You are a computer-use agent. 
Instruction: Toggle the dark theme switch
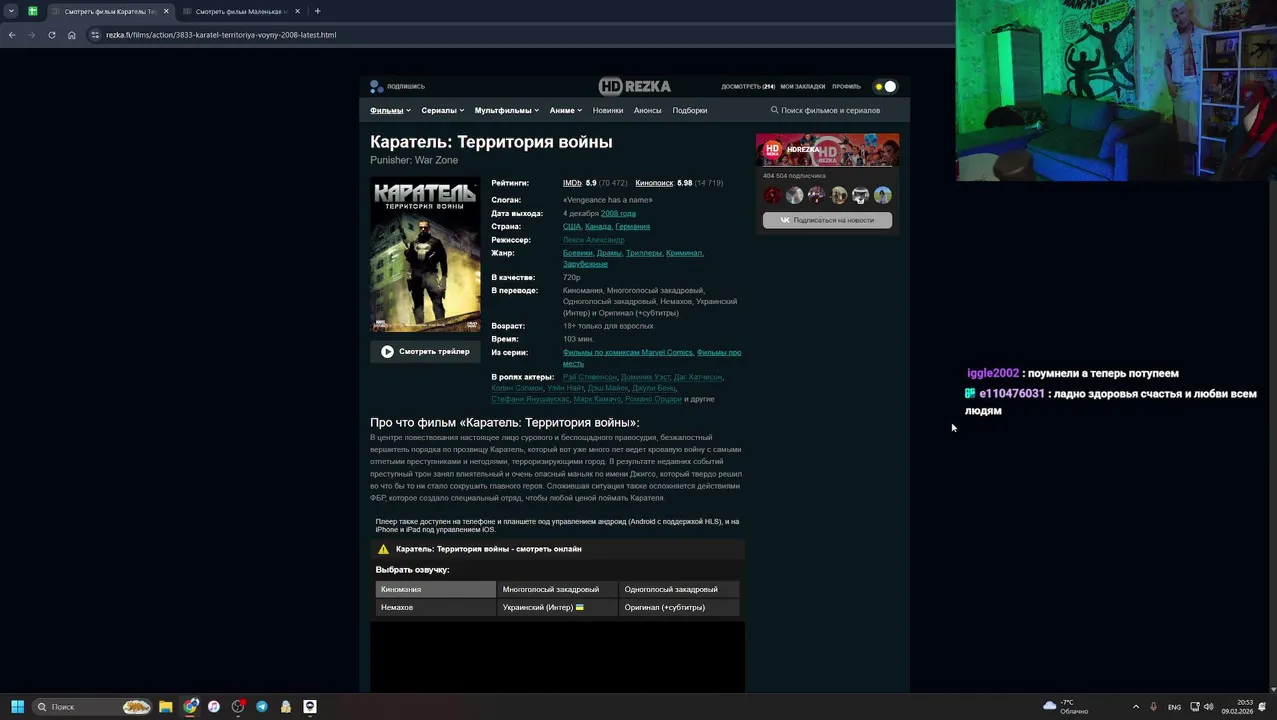[885, 86]
